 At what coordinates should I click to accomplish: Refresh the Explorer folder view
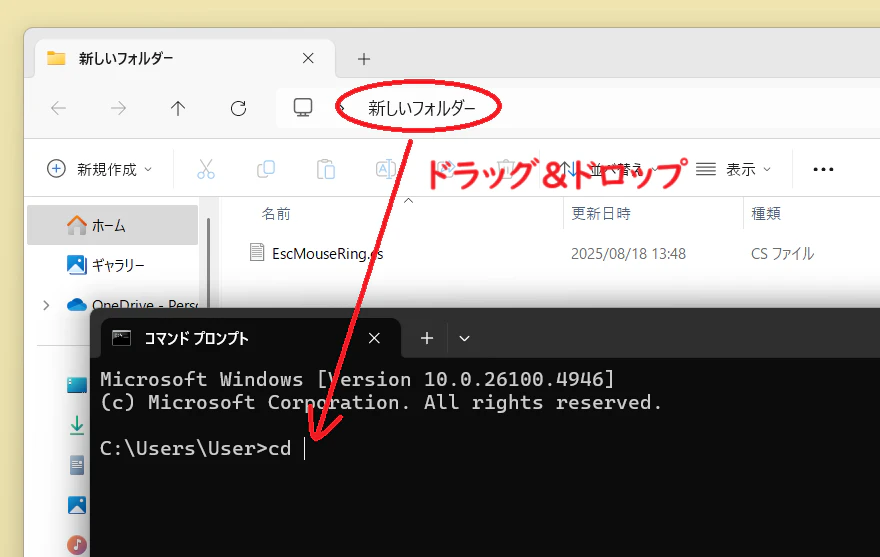tap(239, 108)
